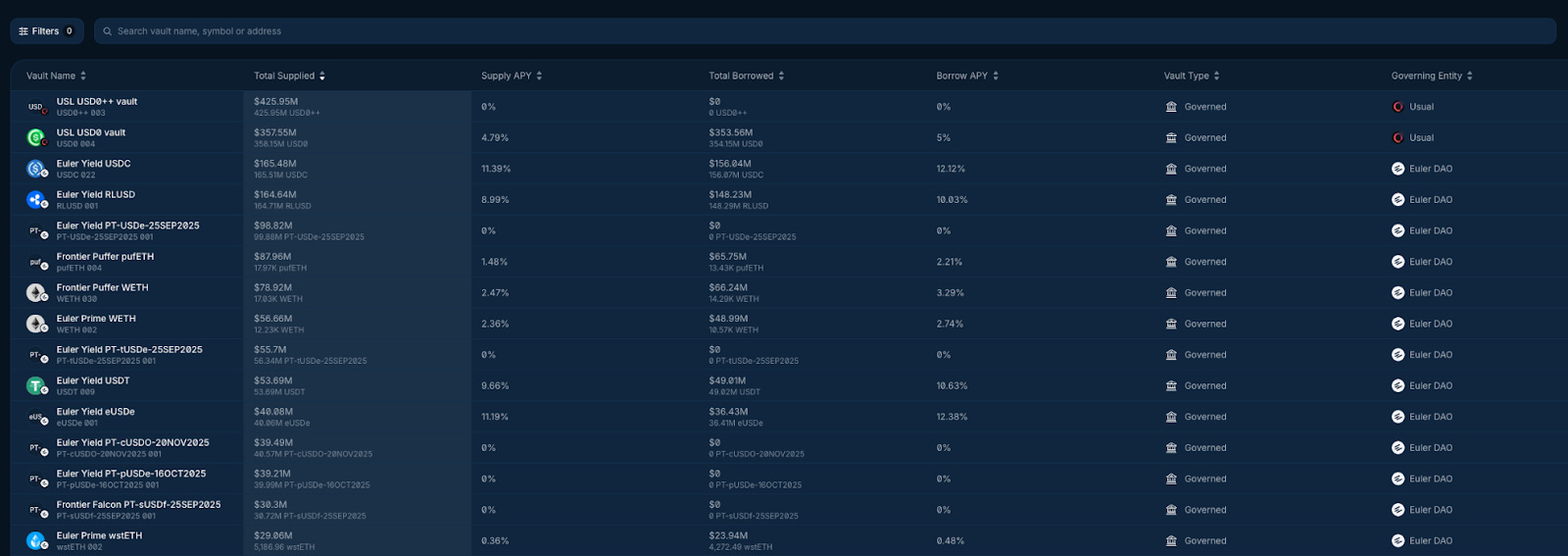The width and height of the screenshot is (1568, 556).
Task: Open Frontier Falcon PT-sUSDf-25SEP2025 vault
Action: 138,505
